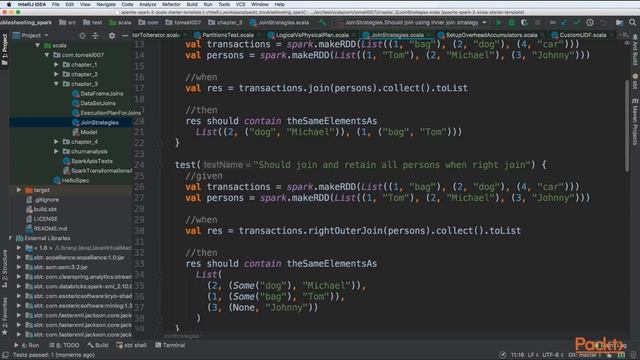Select DataSetJoins file in tree
Viewport: 640px width, 360px height.
pyautogui.click(x=94, y=103)
